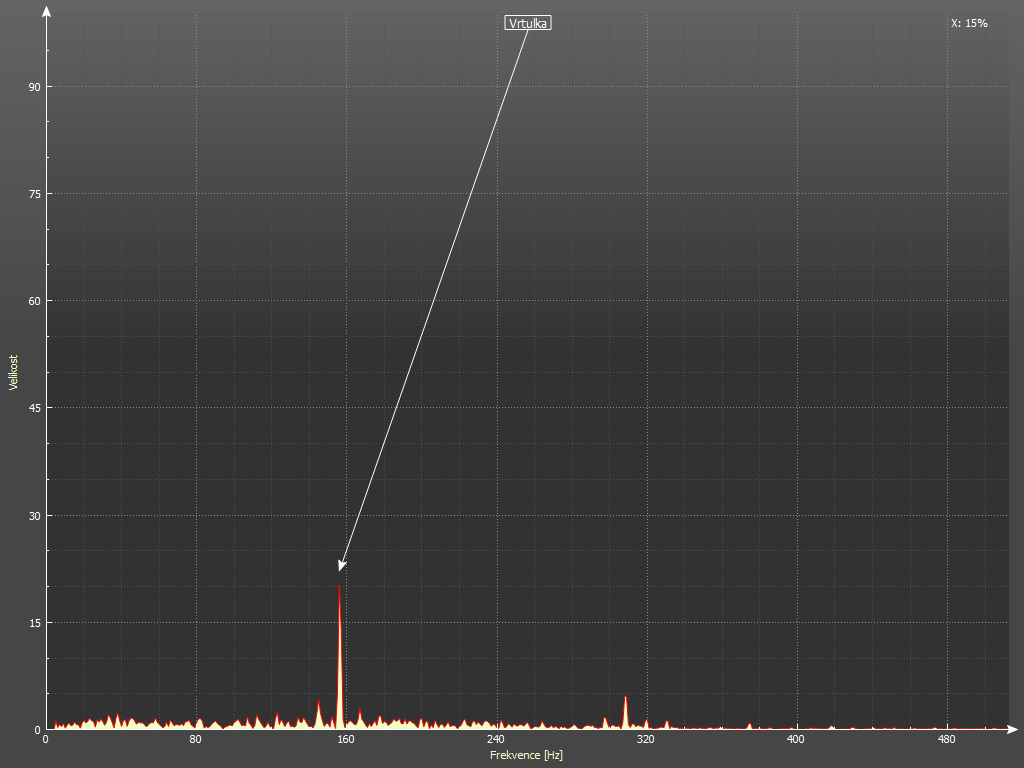Screen dimensions: 1024x768
Task: Click the 90 label on the vertical axis
Action: 34,87
